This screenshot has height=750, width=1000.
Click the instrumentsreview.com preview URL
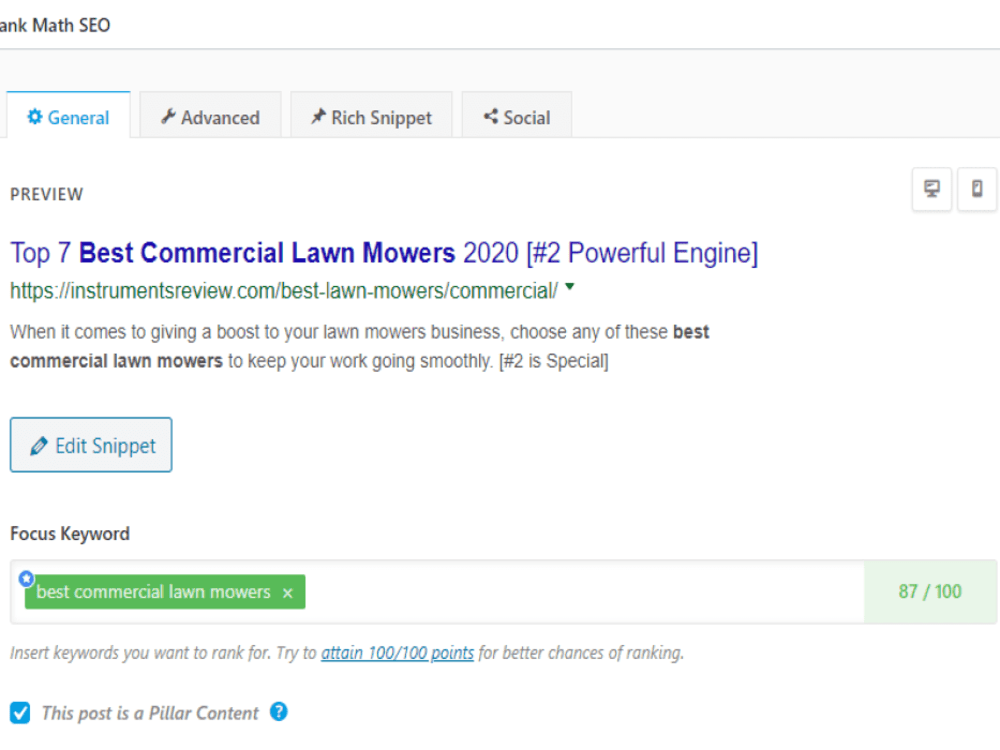284,291
